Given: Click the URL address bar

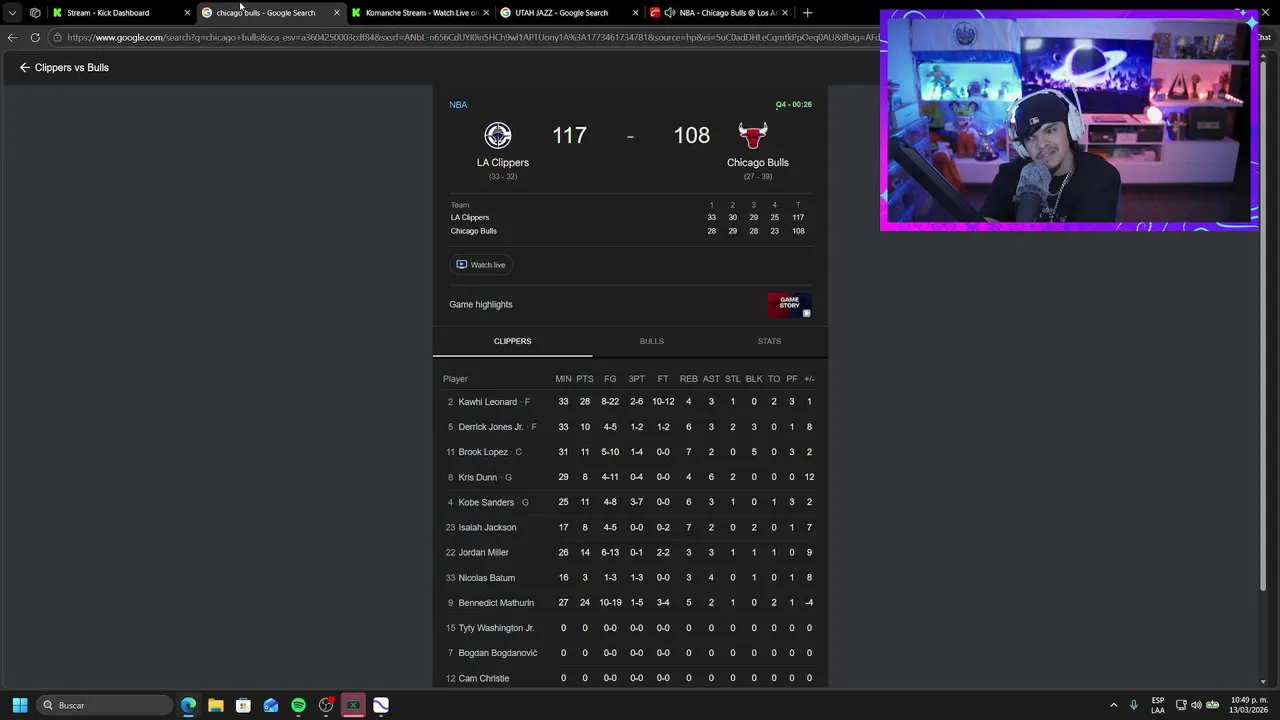Looking at the screenshot, I should pos(470,37).
